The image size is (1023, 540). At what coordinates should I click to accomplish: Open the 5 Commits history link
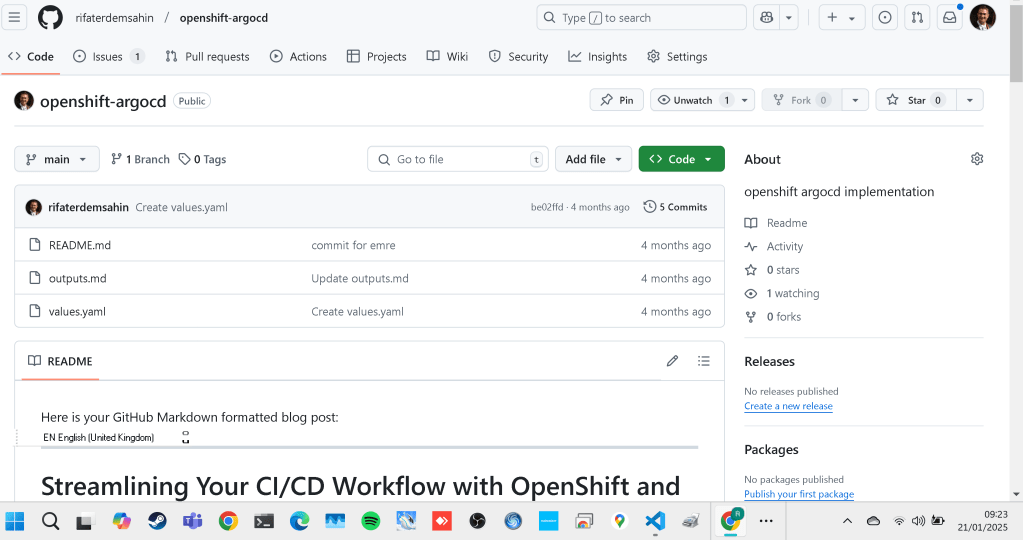pos(675,207)
